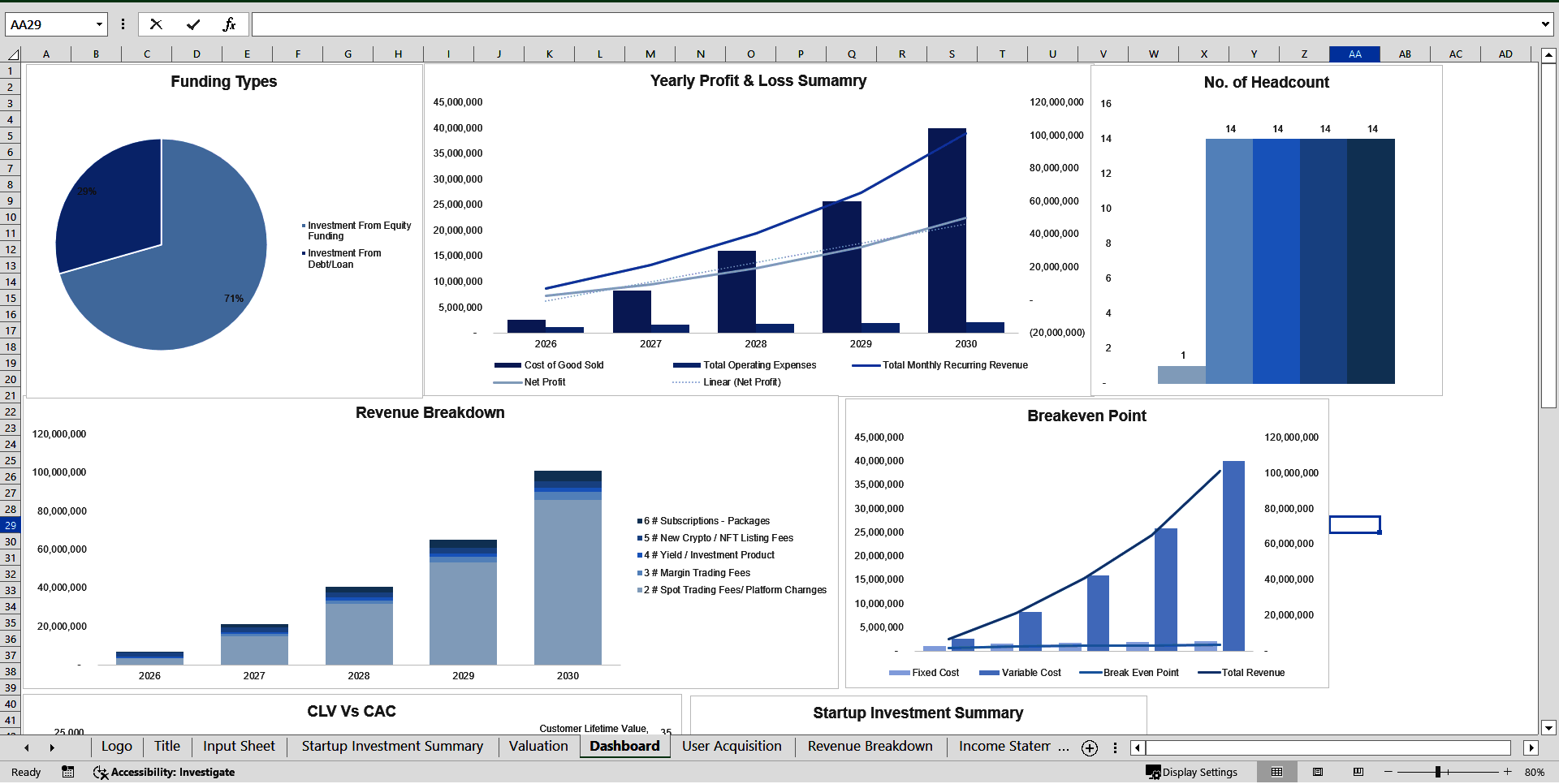Click Break Even Point legend entry

(x=1129, y=673)
